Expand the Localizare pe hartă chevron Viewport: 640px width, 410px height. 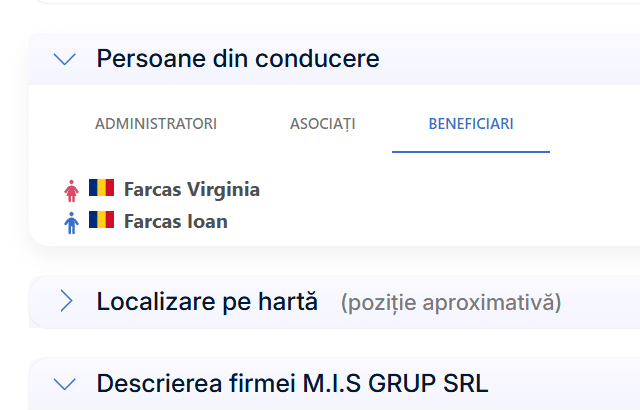point(66,301)
